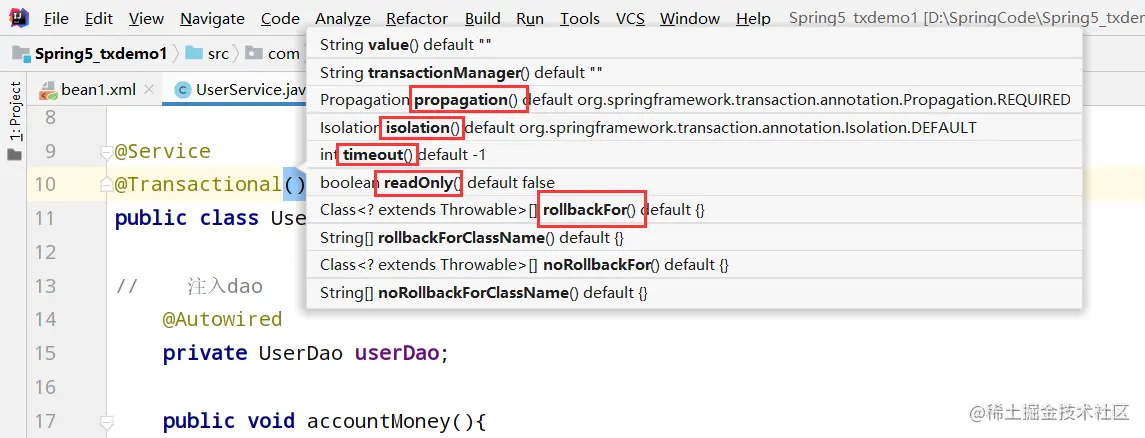This screenshot has width=1145, height=438.
Task: Click line number 14 in gutter
Action: click(45, 319)
